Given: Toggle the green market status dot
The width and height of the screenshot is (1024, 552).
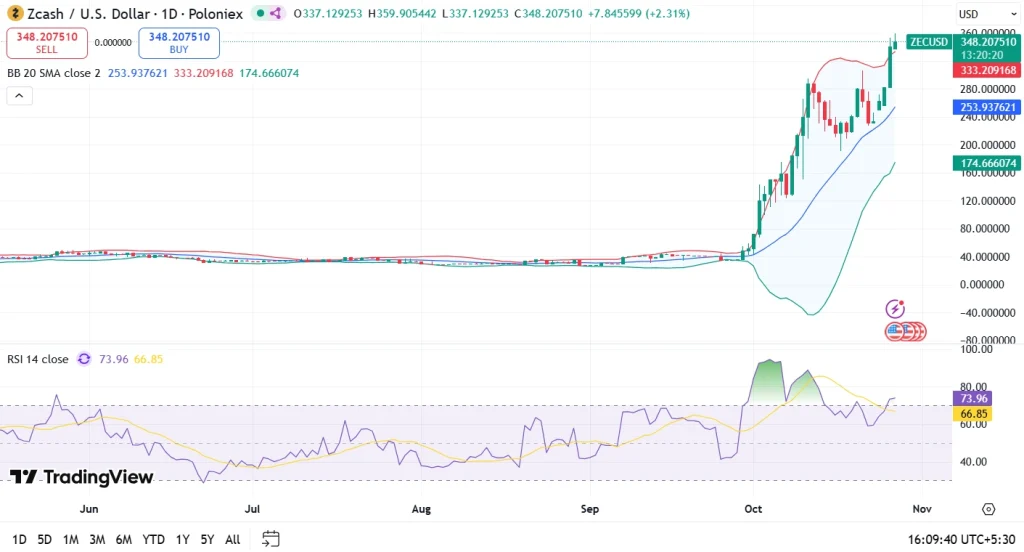Looking at the screenshot, I should click(x=258, y=13).
